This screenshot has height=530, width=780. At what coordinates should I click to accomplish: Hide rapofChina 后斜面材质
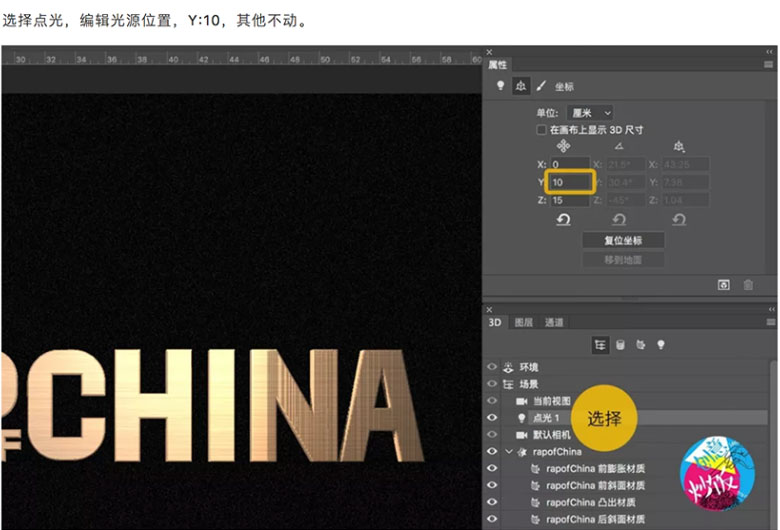pos(491,519)
